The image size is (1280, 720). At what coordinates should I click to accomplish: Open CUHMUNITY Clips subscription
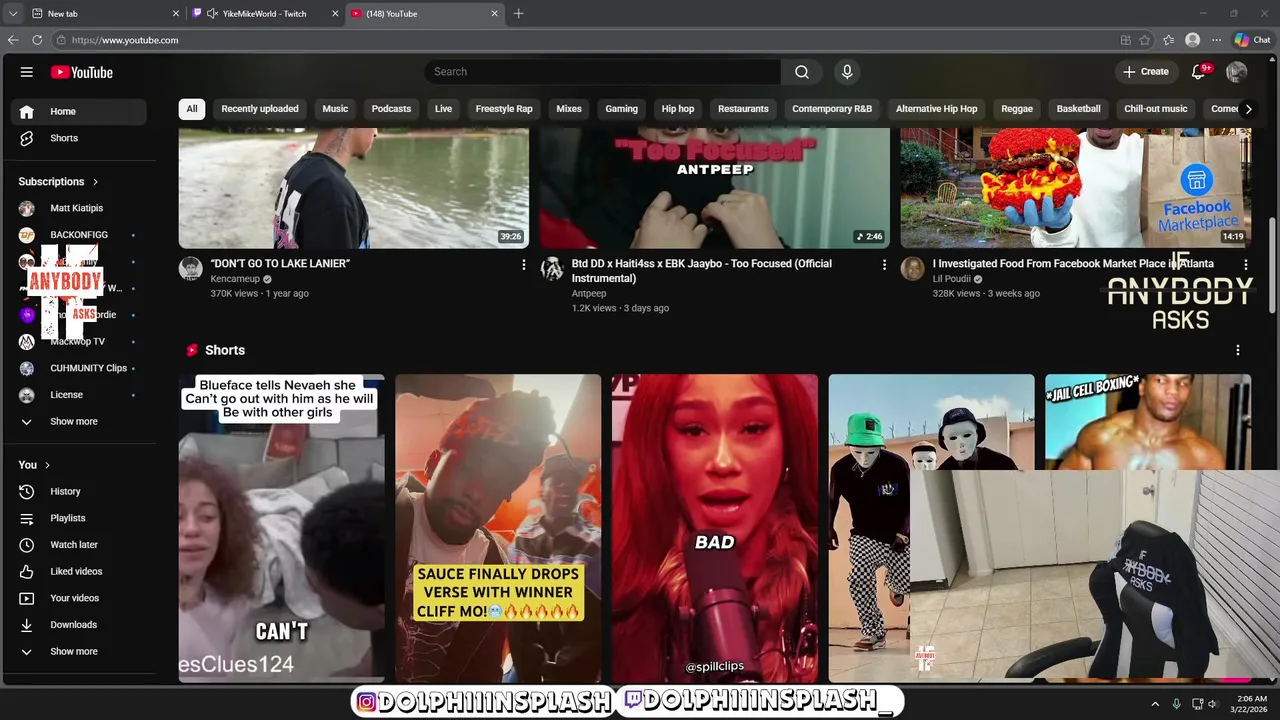pyautogui.click(x=80, y=368)
